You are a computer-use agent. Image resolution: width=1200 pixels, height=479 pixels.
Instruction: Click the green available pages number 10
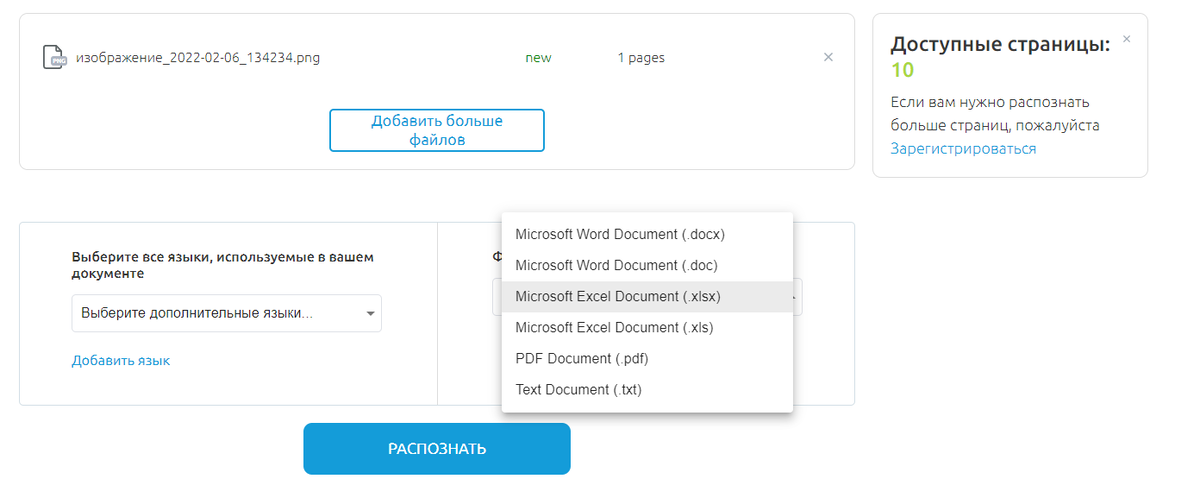point(902,70)
